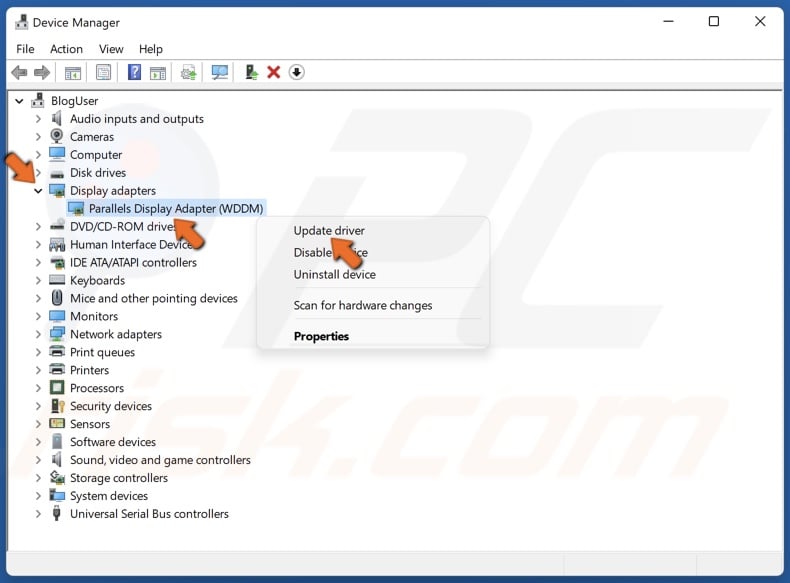Click the Mice and other pointing devices icon
The image size is (790, 583).
tap(57, 298)
